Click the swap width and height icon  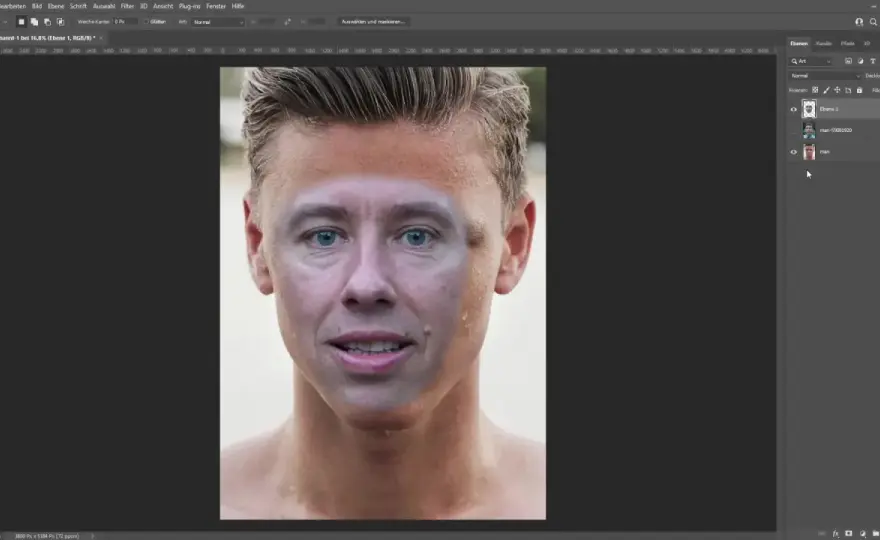pyautogui.click(x=287, y=22)
